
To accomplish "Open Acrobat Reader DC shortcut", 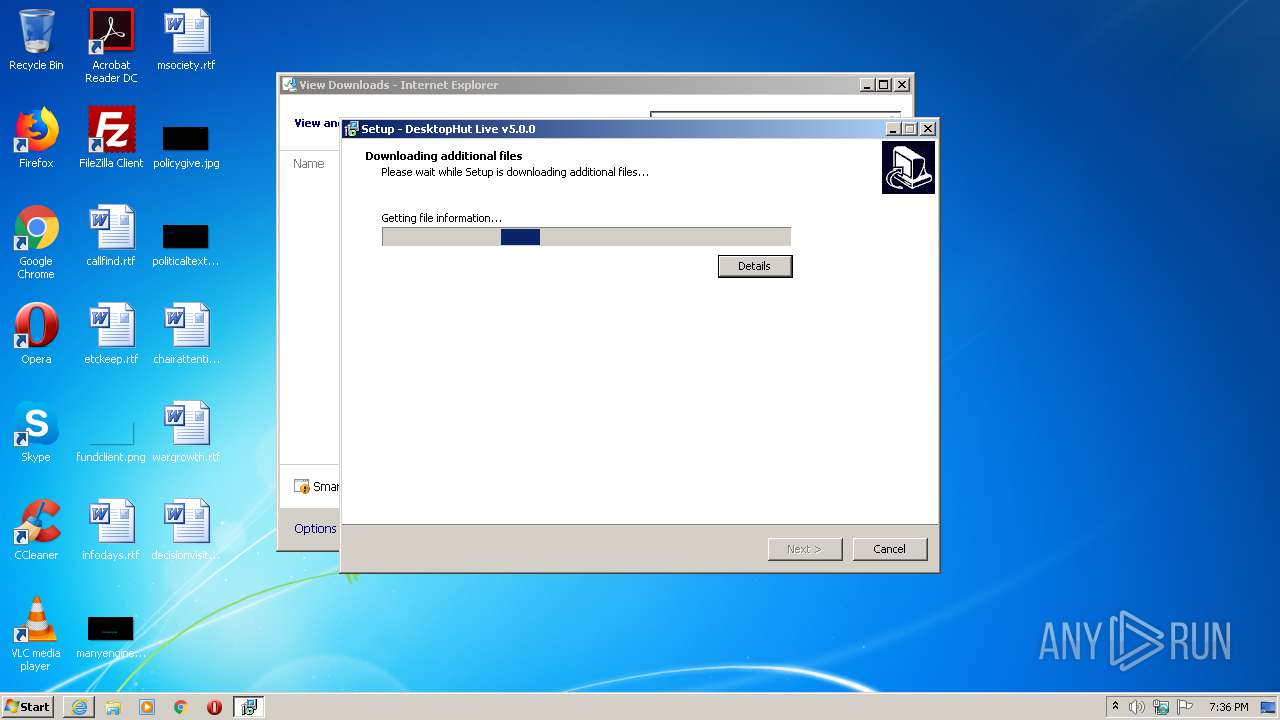I will pos(111,46).
